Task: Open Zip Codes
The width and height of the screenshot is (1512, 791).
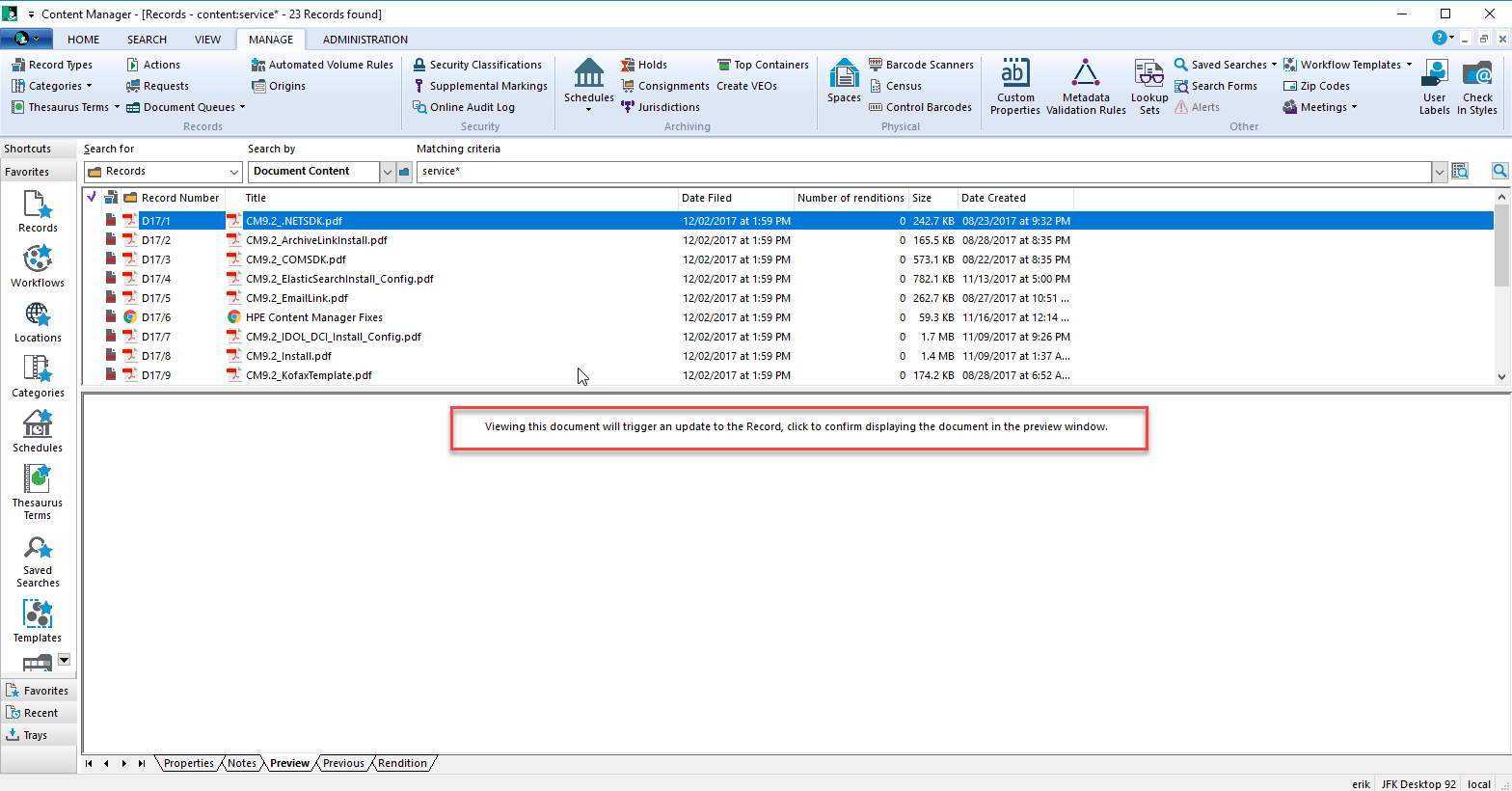Action: pos(1316,86)
